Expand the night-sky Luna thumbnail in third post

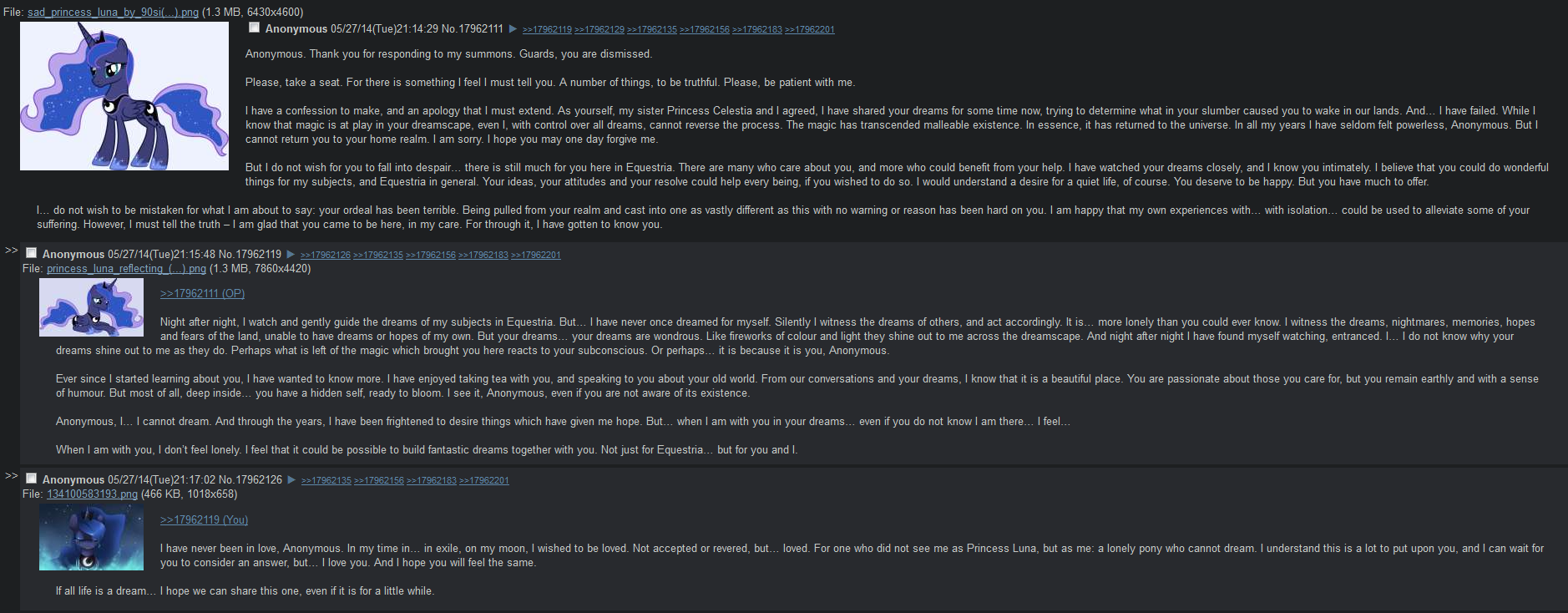[x=91, y=537]
